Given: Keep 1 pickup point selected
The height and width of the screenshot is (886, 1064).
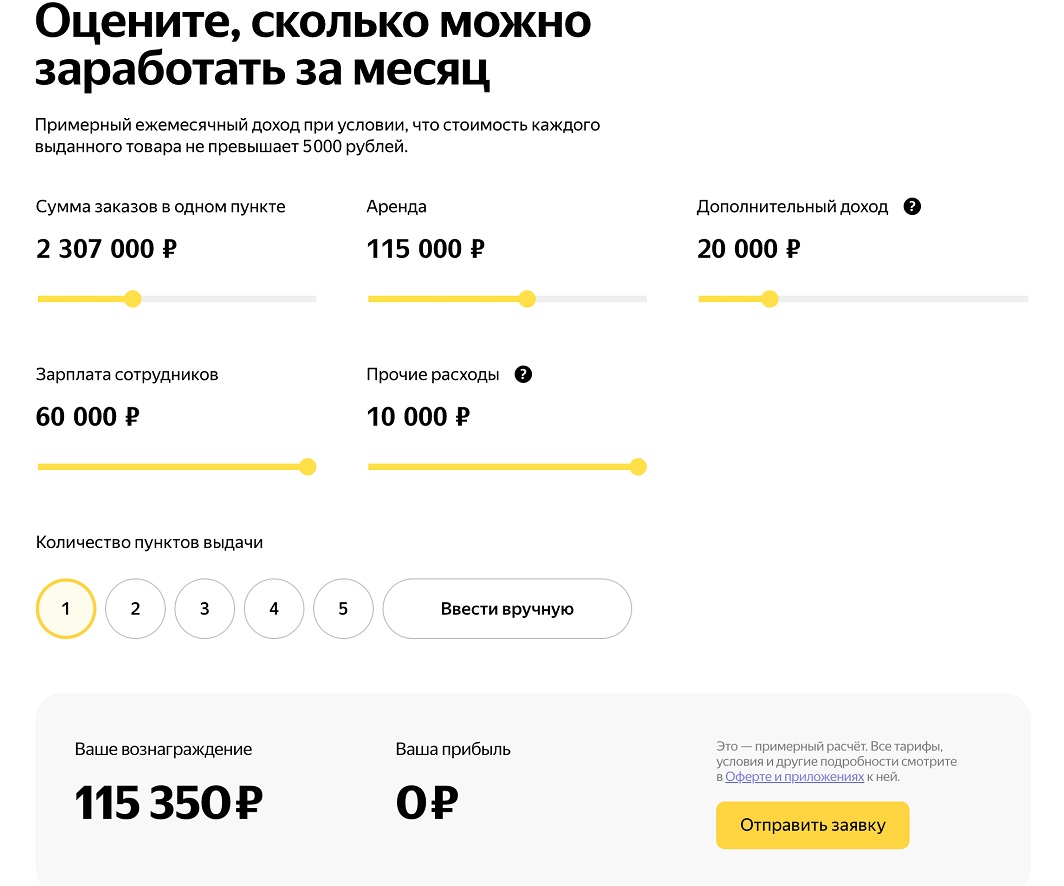Looking at the screenshot, I should (66, 608).
